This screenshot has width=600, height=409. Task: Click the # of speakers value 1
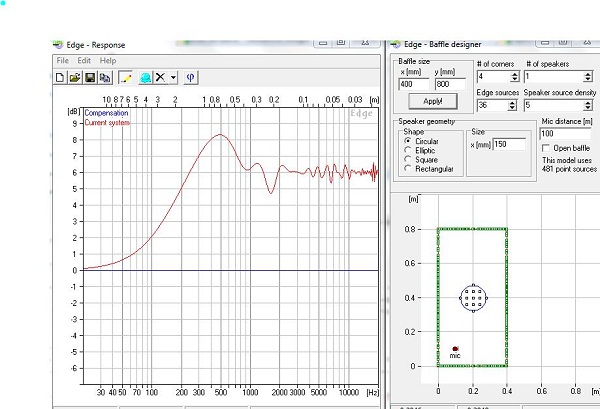tap(554, 77)
